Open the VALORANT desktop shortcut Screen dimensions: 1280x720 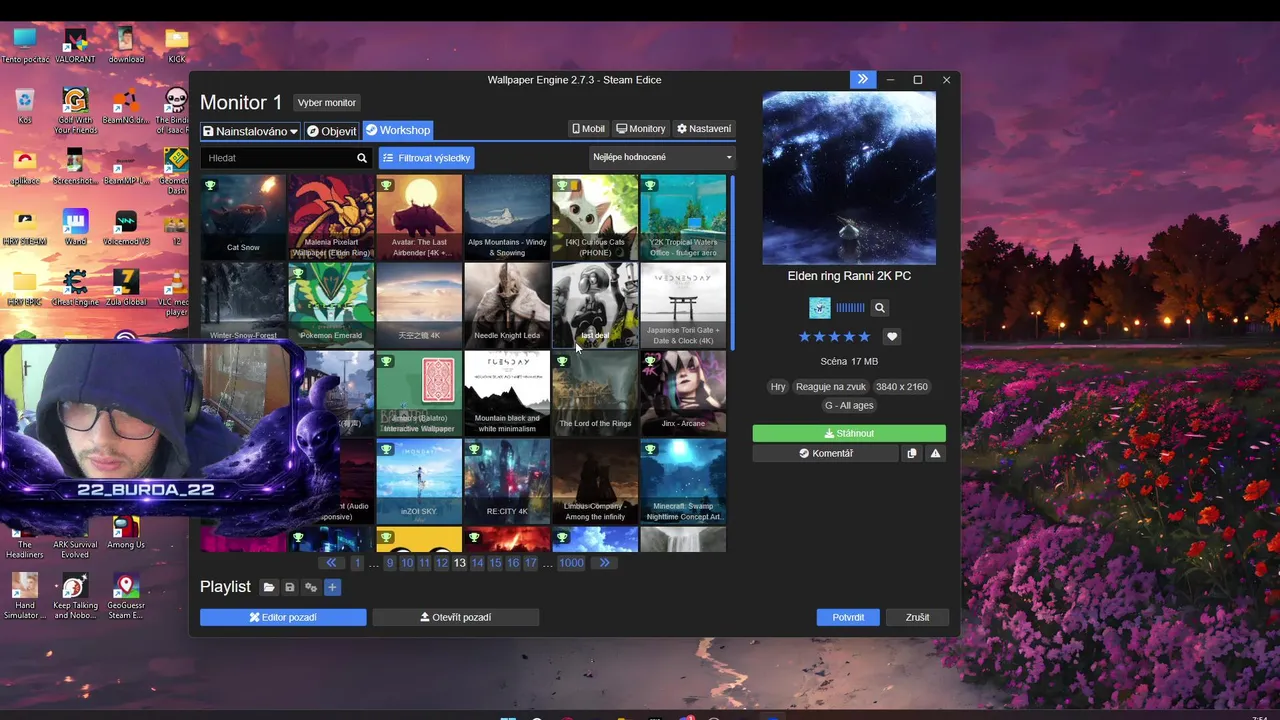point(75,46)
